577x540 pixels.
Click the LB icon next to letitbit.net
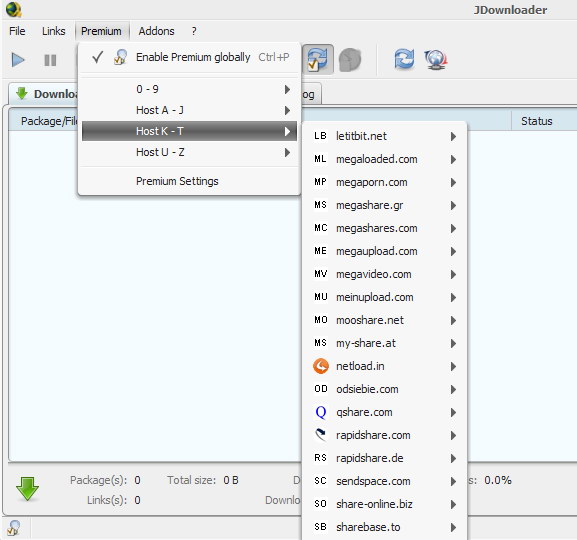[x=321, y=136]
